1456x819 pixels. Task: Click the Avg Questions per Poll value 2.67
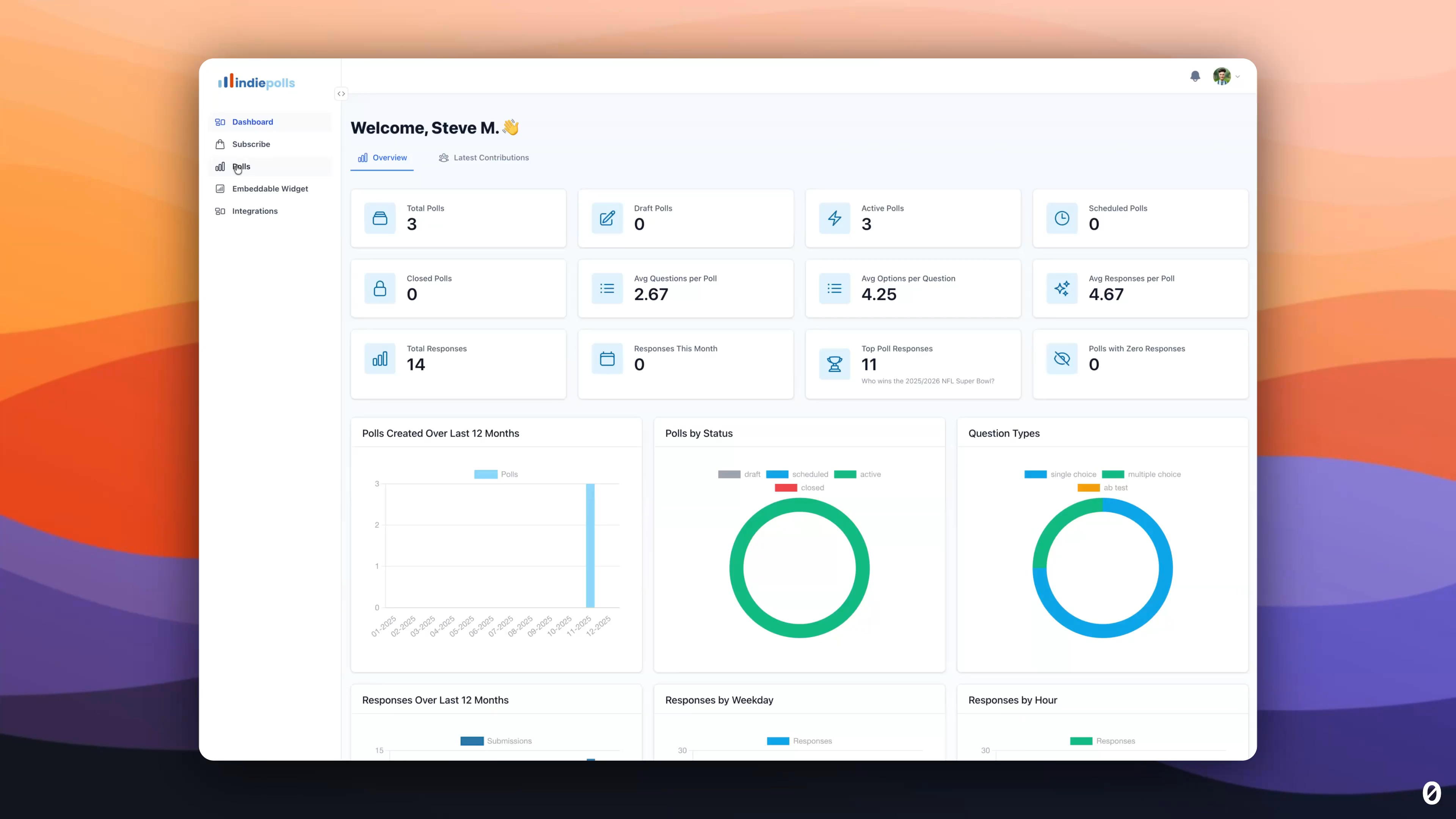[x=651, y=295]
